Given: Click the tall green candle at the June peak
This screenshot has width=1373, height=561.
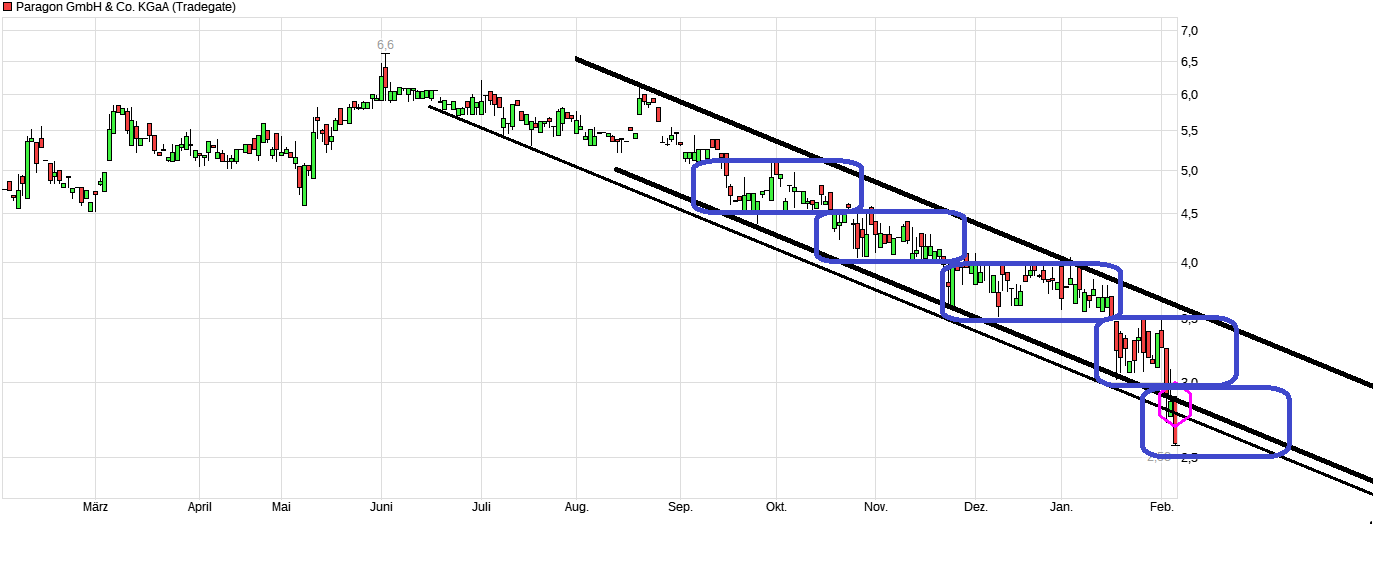Looking at the screenshot, I should click(x=383, y=84).
